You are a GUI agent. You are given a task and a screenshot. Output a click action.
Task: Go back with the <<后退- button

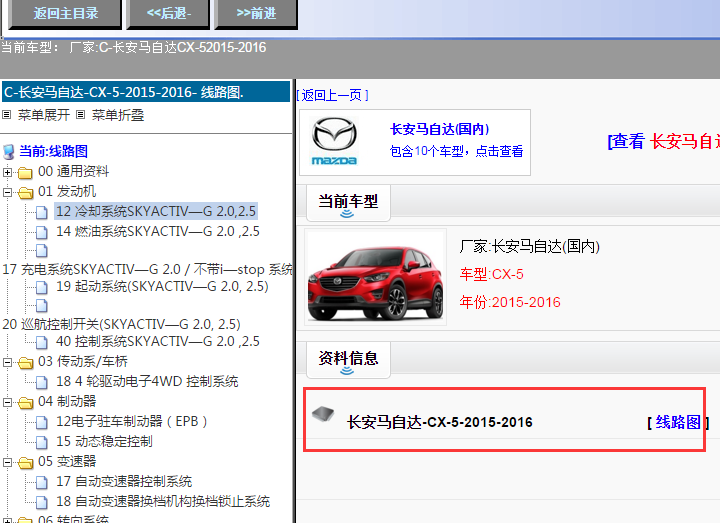click(x=168, y=14)
